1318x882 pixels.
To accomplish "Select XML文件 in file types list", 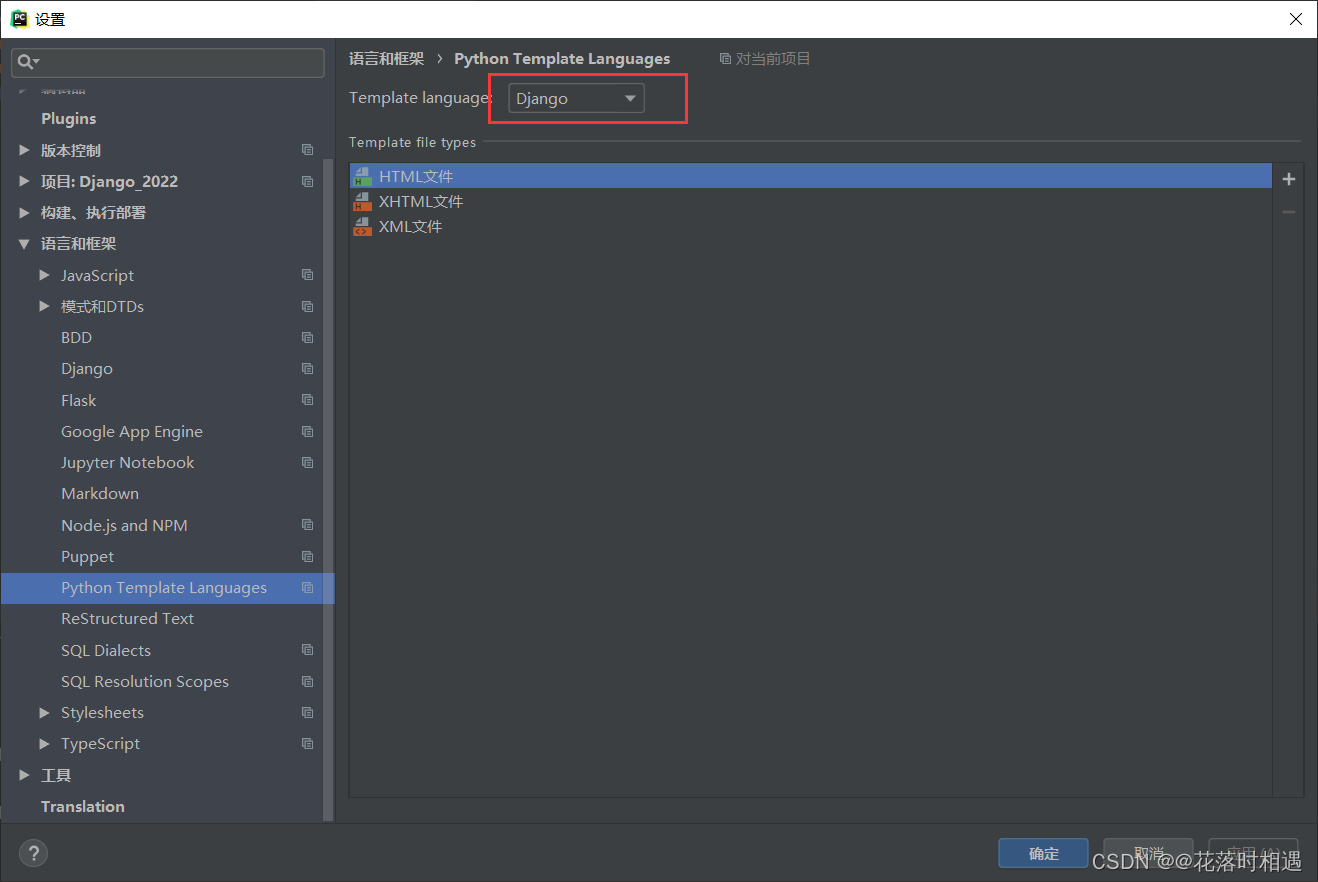I will point(811,226).
